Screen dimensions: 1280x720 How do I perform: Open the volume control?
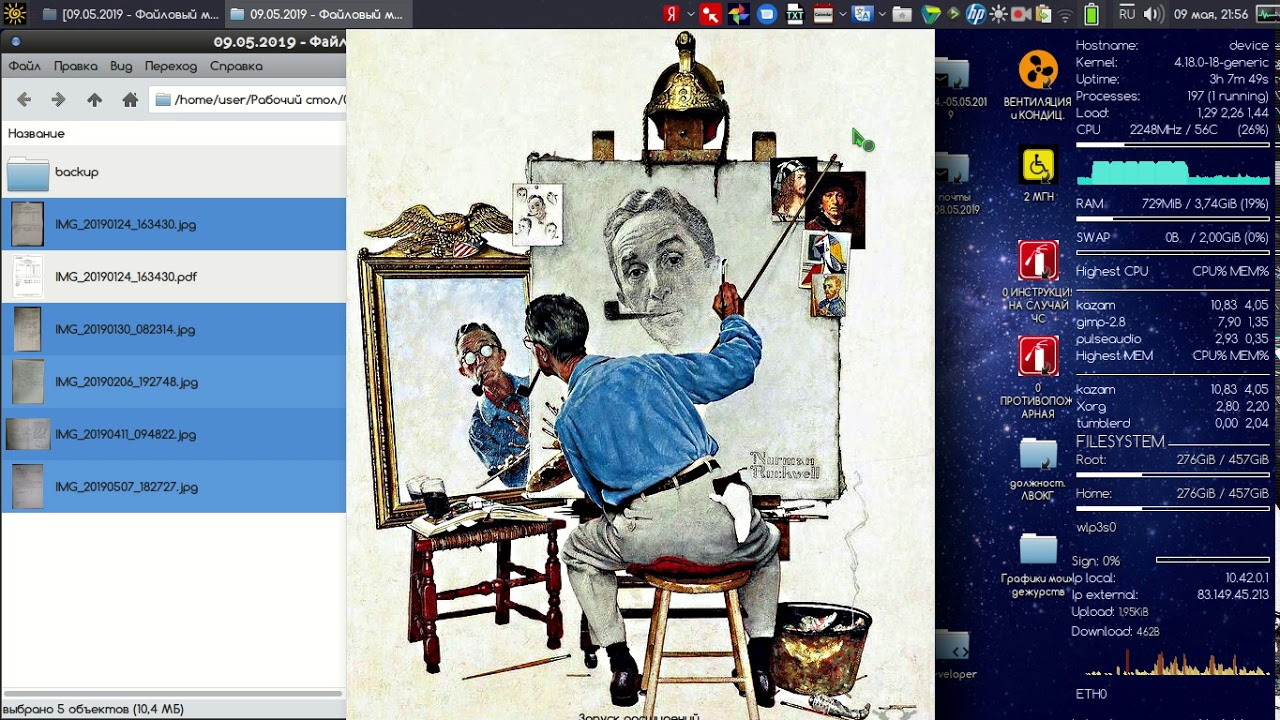tap(1153, 14)
